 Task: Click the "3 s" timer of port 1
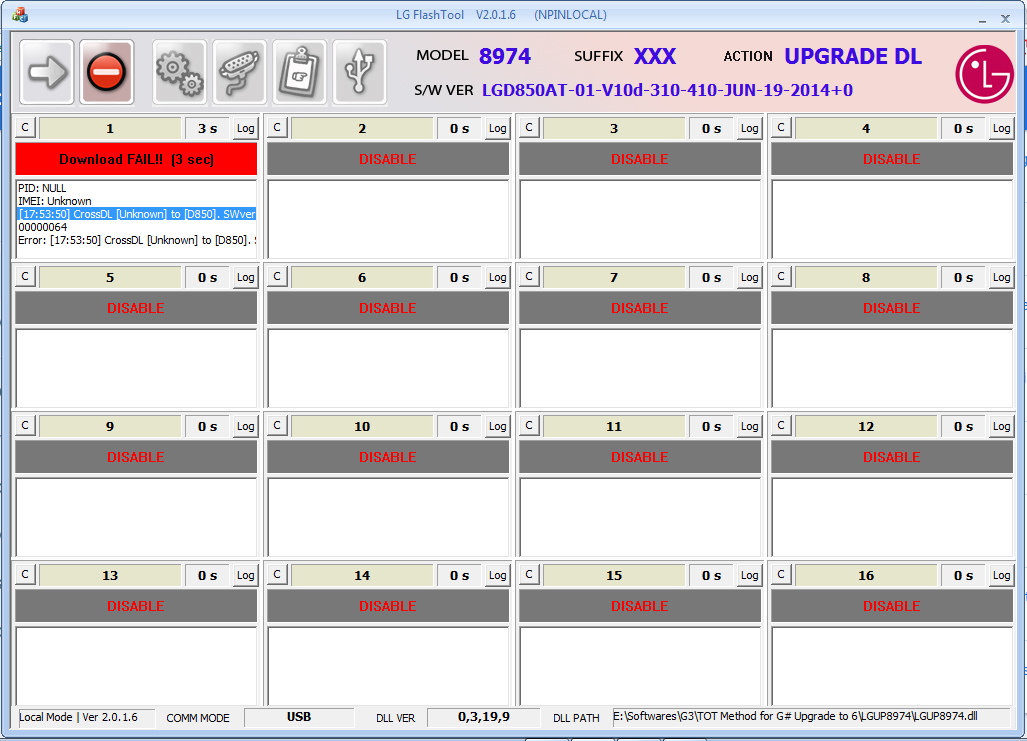(x=208, y=128)
